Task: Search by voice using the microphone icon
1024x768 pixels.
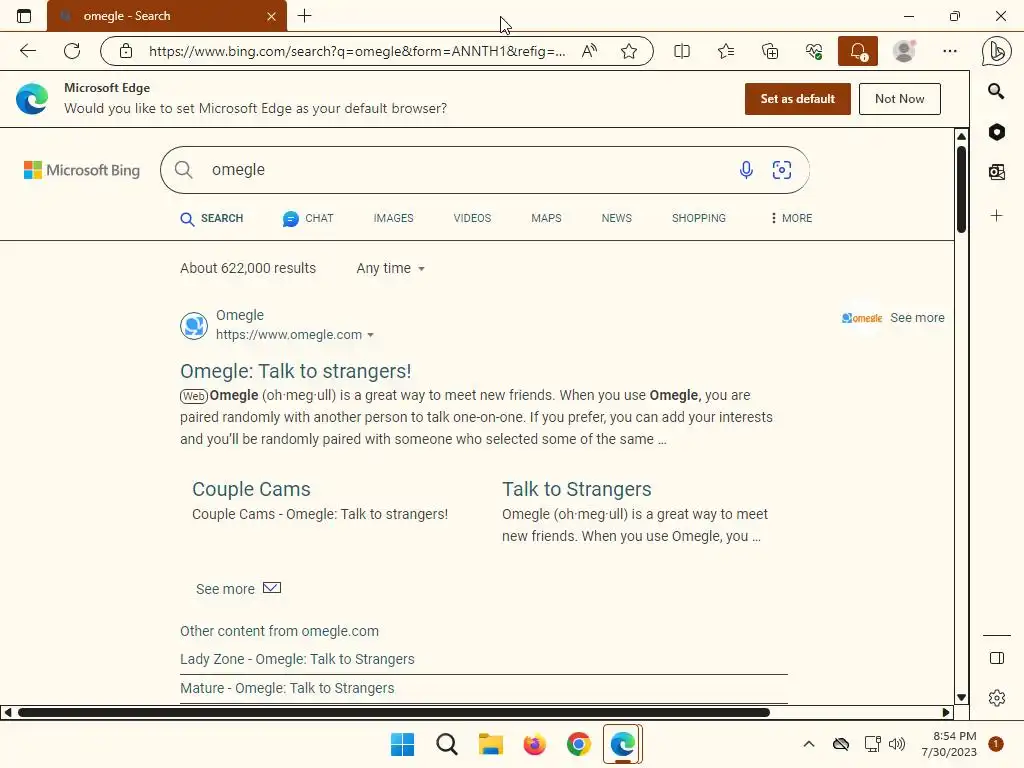Action: click(746, 170)
